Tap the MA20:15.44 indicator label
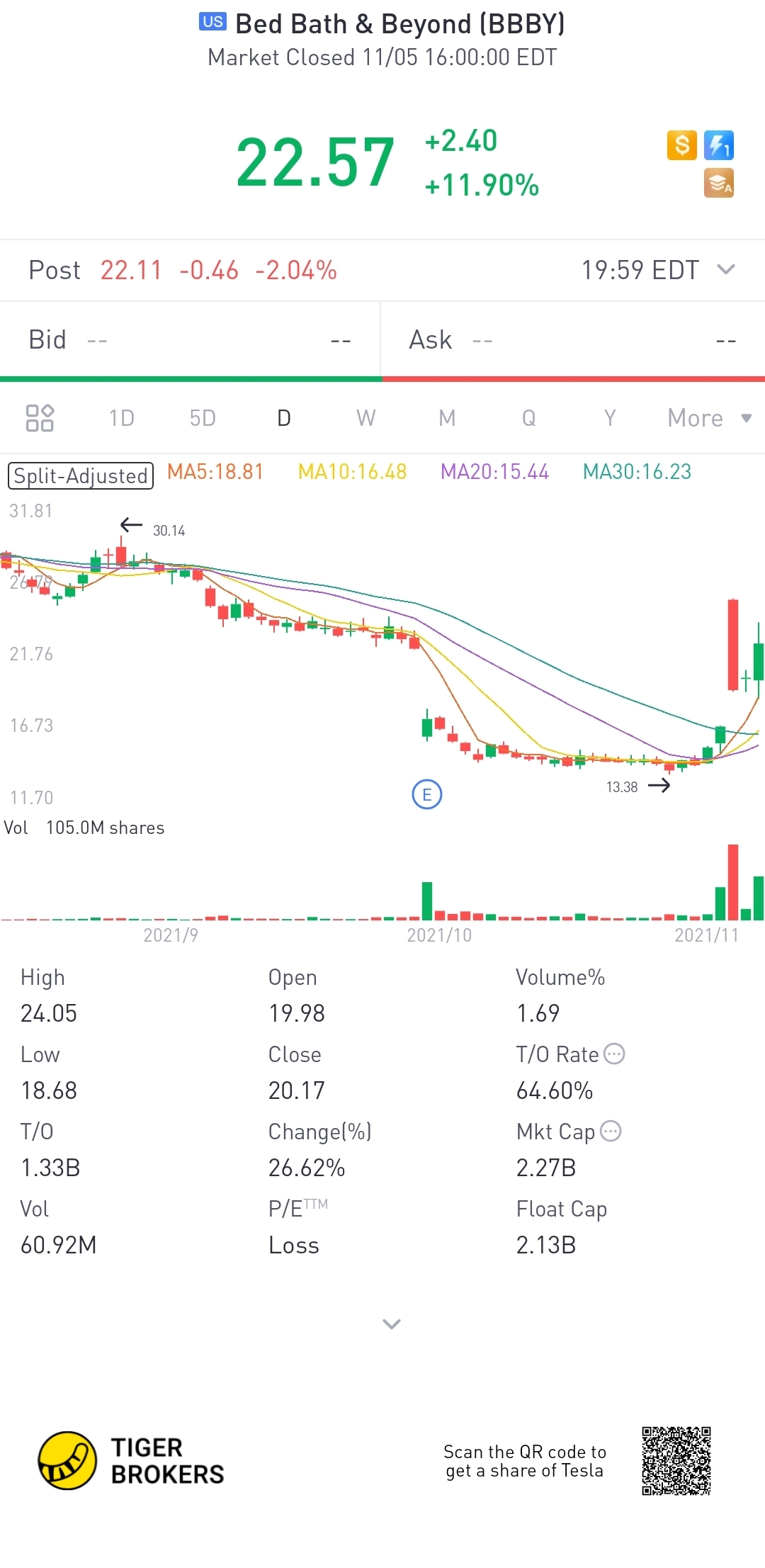Viewport: 765px width, 1568px height. click(494, 472)
